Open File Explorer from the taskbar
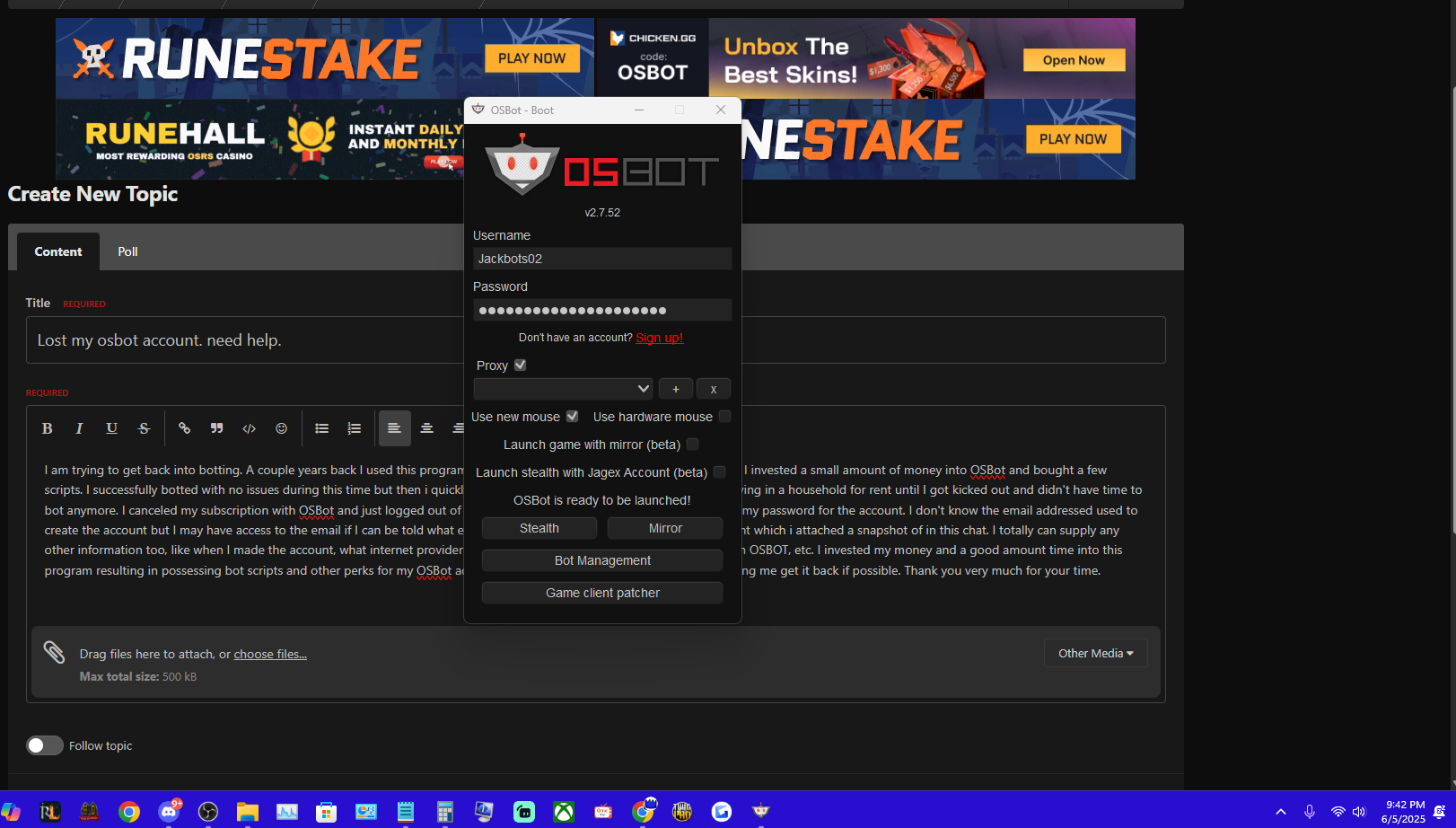Image resolution: width=1456 pixels, height=828 pixels. tap(248, 812)
